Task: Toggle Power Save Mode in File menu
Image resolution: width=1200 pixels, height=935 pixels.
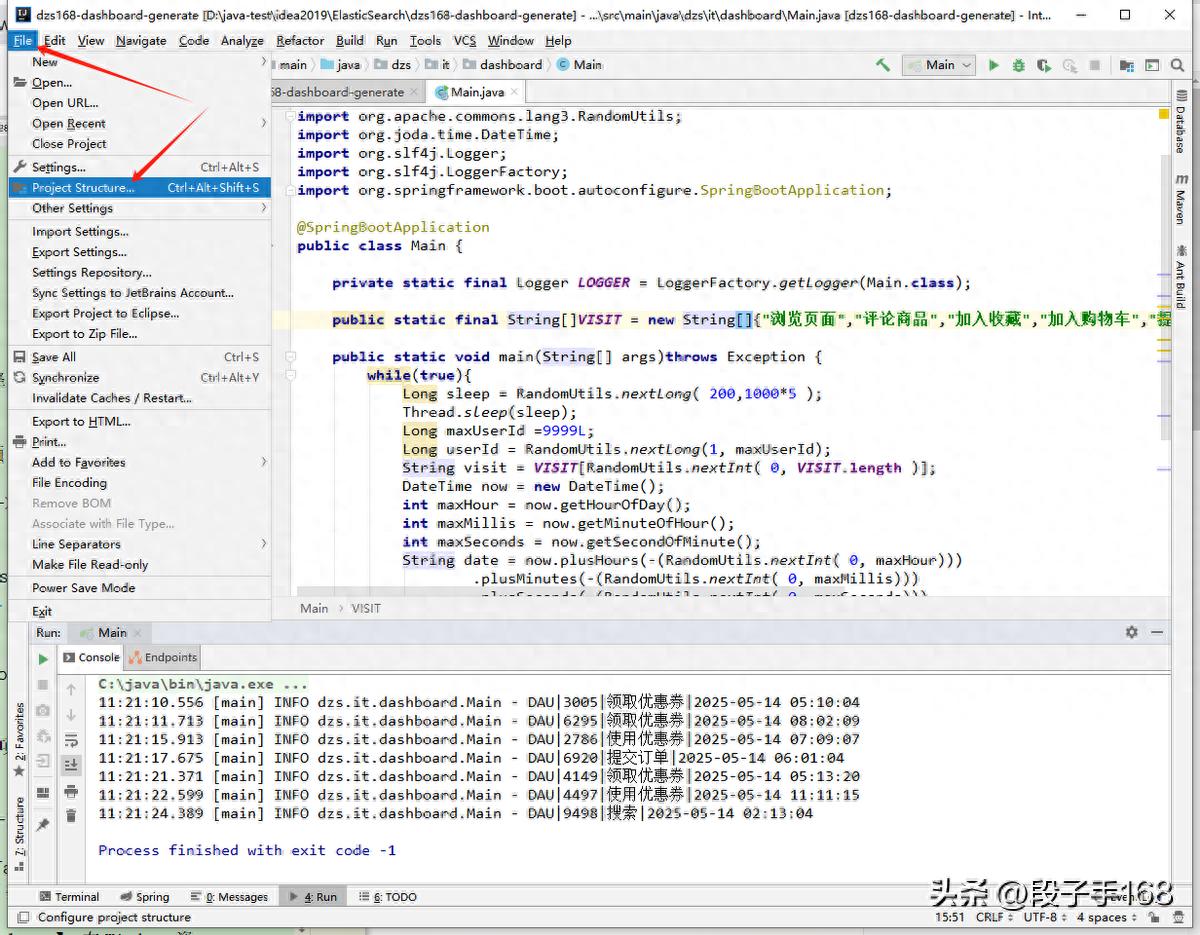Action: point(139,588)
